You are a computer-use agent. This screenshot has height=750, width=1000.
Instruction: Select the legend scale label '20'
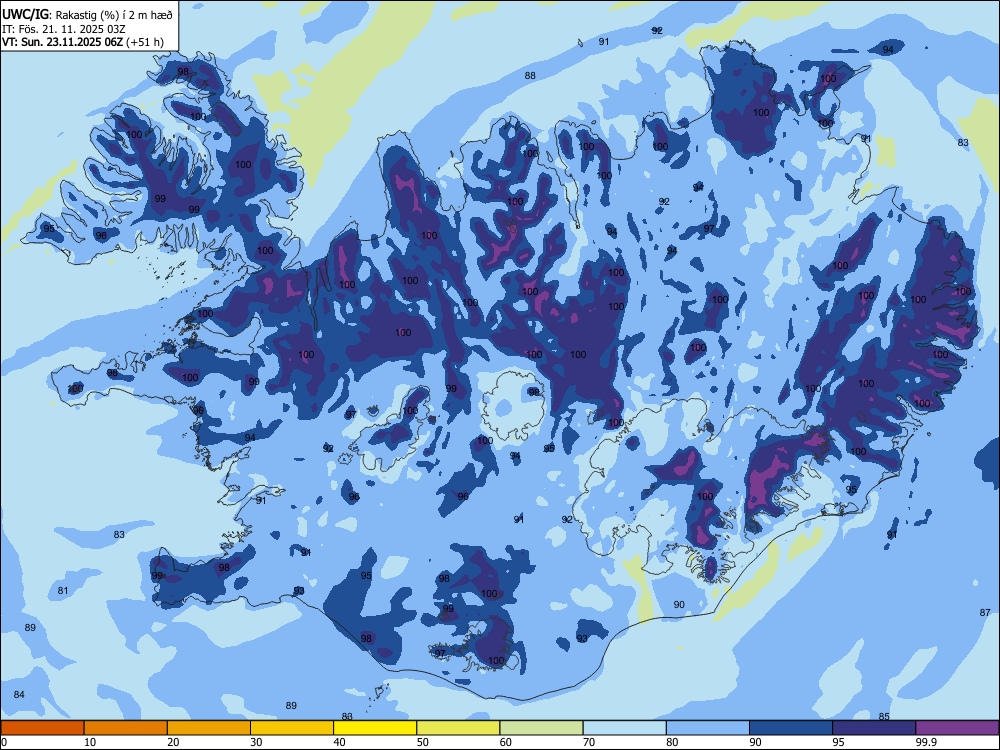click(x=173, y=742)
